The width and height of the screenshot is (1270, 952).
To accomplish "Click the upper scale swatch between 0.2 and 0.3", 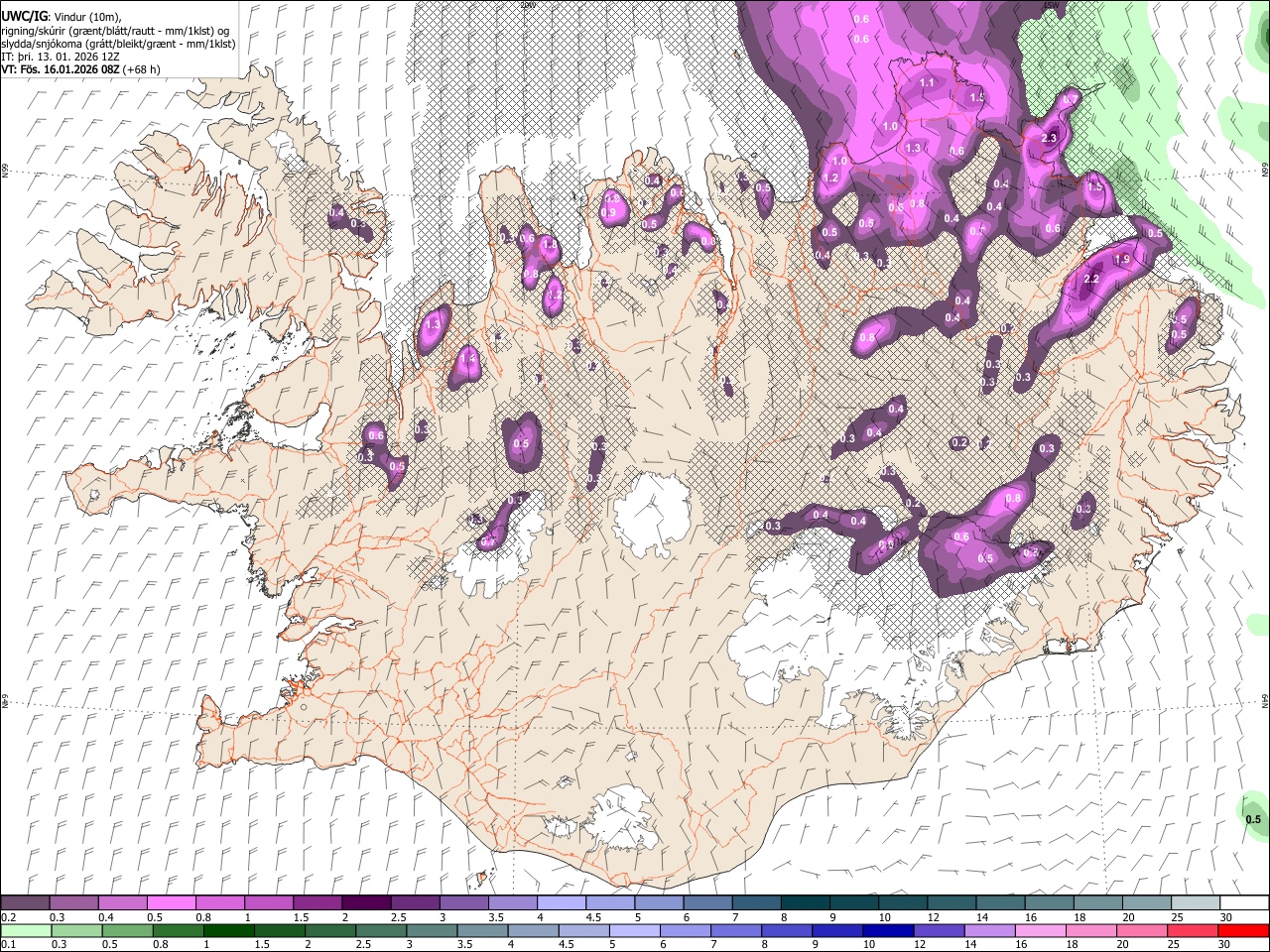I will pos(25,903).
